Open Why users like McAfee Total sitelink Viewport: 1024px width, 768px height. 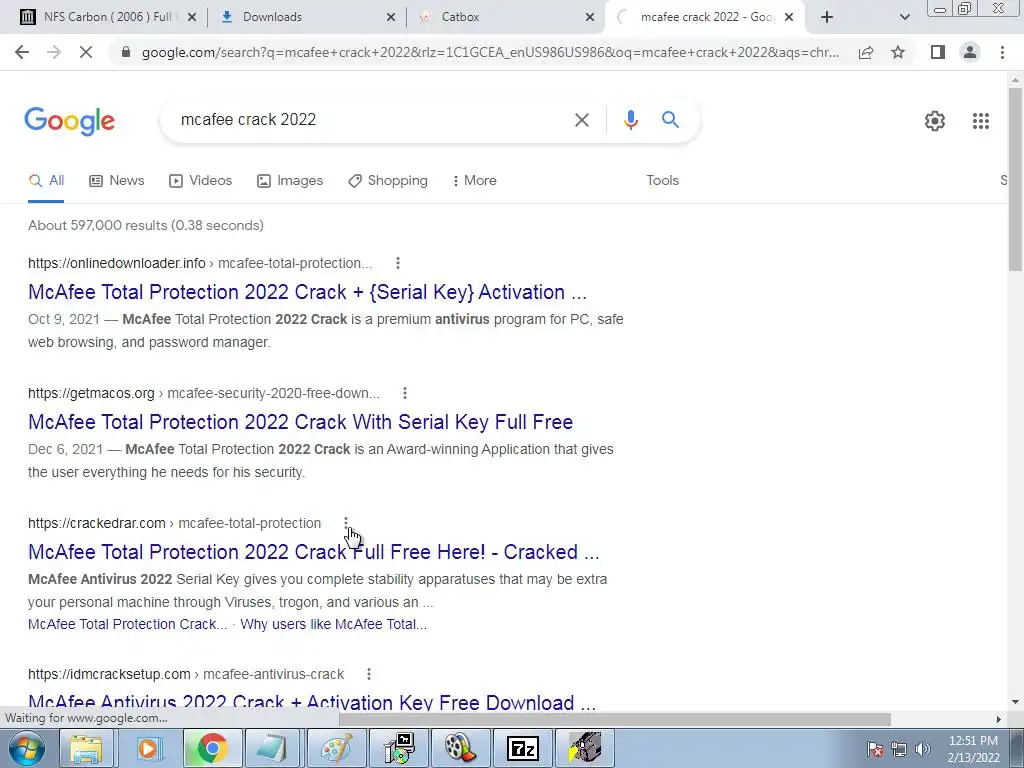334,624
